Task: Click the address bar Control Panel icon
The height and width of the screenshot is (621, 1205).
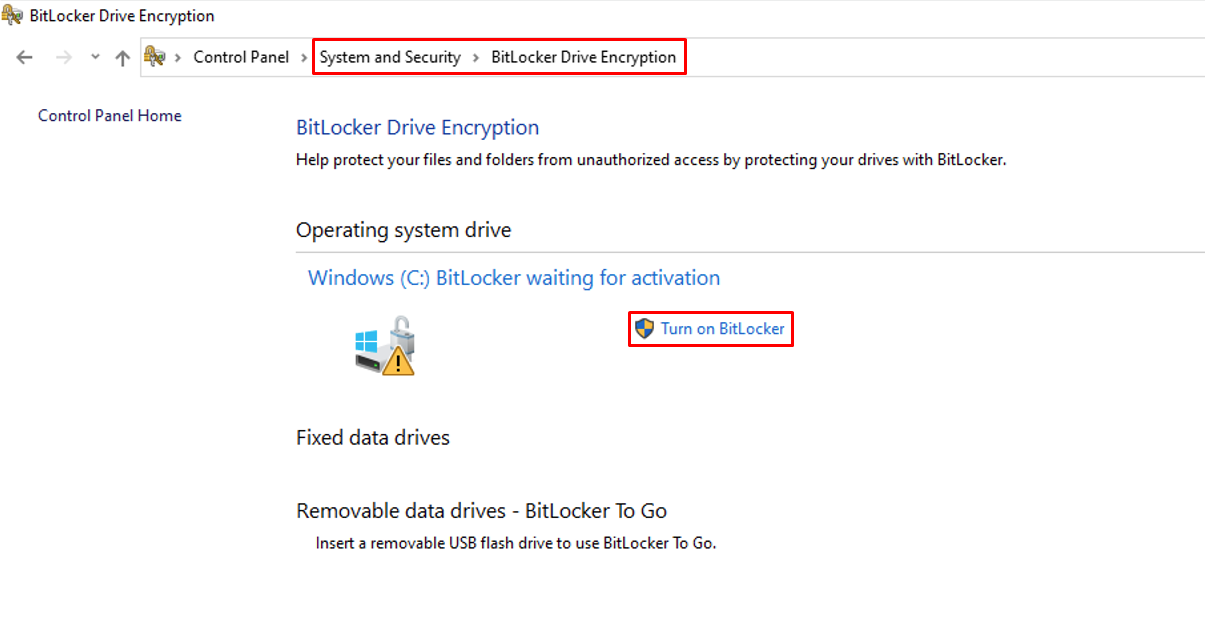Action: point(155,57)
